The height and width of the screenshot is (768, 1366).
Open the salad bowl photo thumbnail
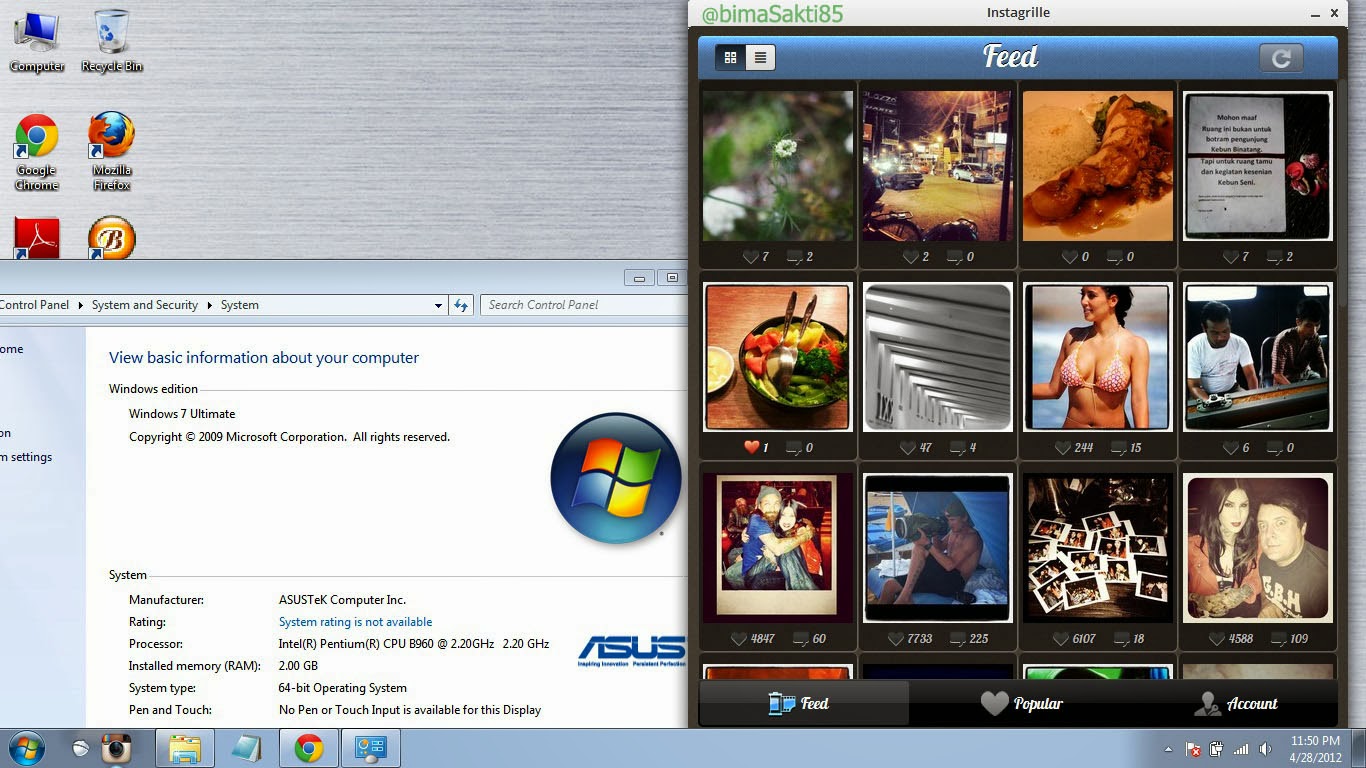click(x=778, y=357)
